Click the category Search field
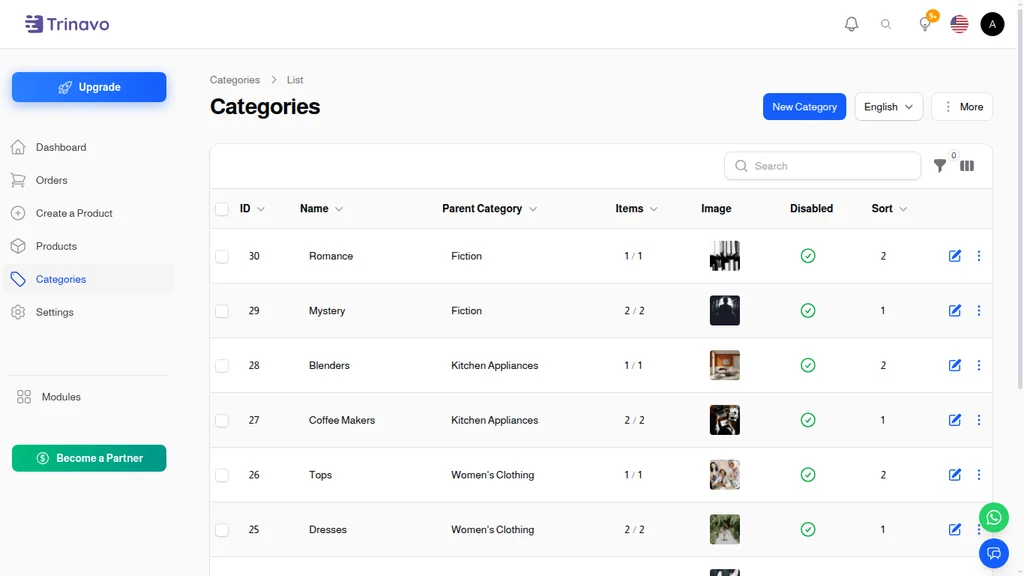Viewport: 1024px width, 576px height. [822, 166]
